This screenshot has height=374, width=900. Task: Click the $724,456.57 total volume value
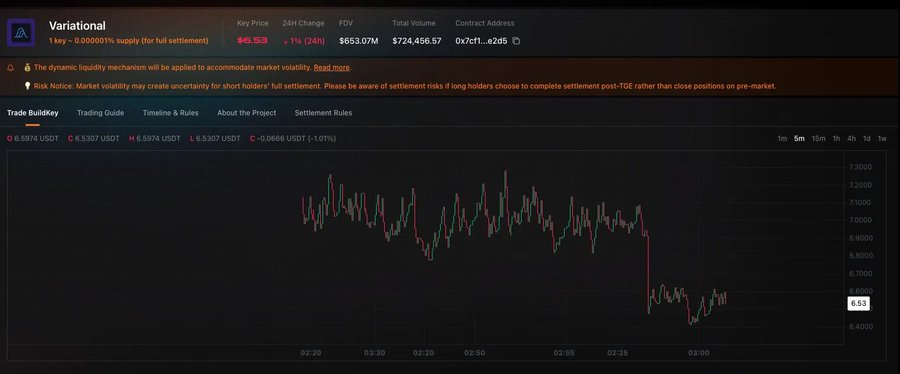tap(417, 41)
